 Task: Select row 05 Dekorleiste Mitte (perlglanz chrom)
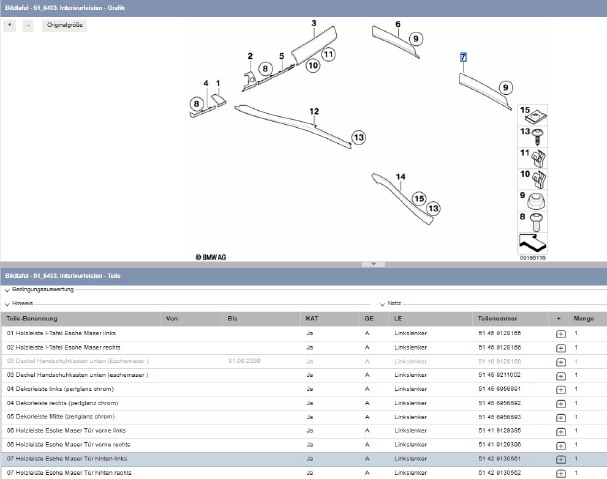click(x=304, y=417)
